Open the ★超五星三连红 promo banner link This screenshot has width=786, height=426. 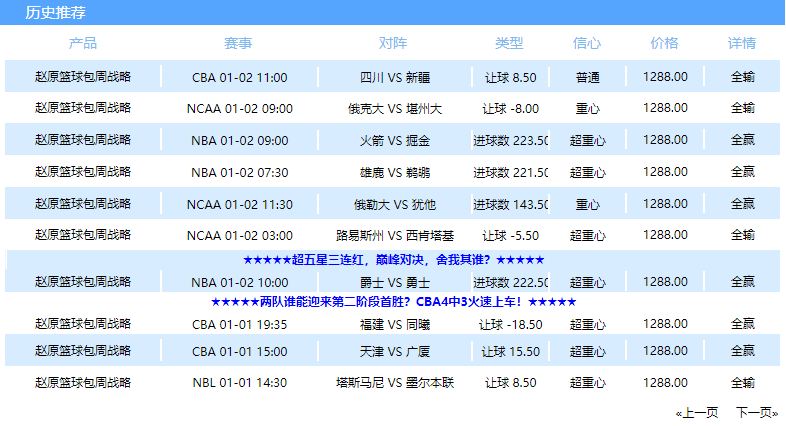394,260
